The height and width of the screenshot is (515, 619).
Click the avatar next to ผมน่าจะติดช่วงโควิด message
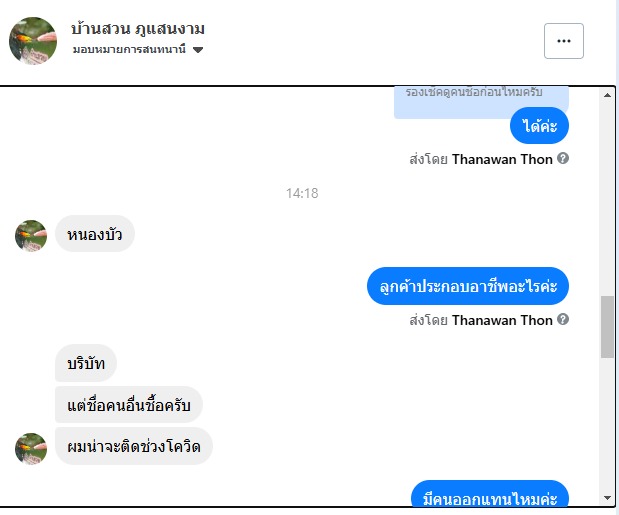coord(31,449)
